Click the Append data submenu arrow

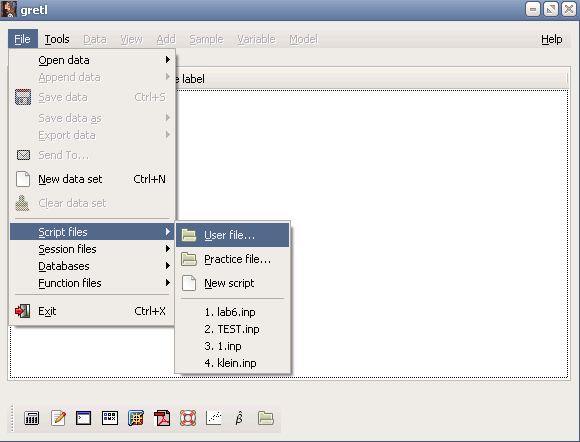point(168,77)
